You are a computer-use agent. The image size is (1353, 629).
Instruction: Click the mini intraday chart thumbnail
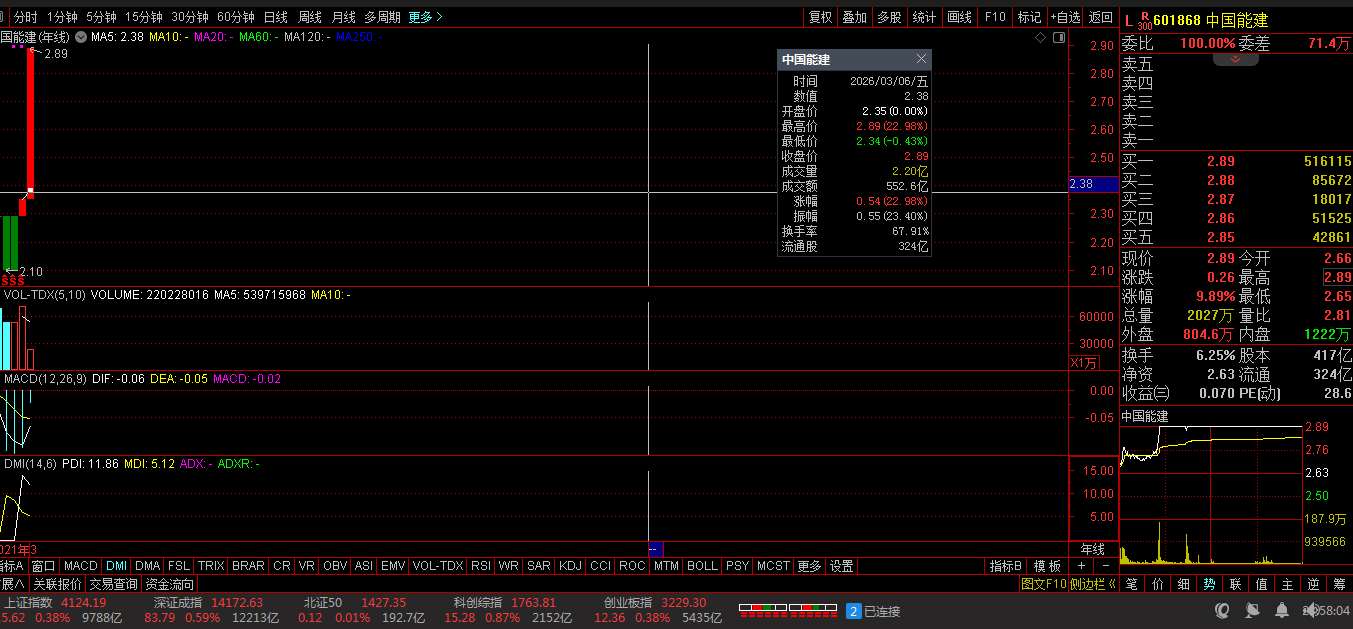coord(1212,494)
